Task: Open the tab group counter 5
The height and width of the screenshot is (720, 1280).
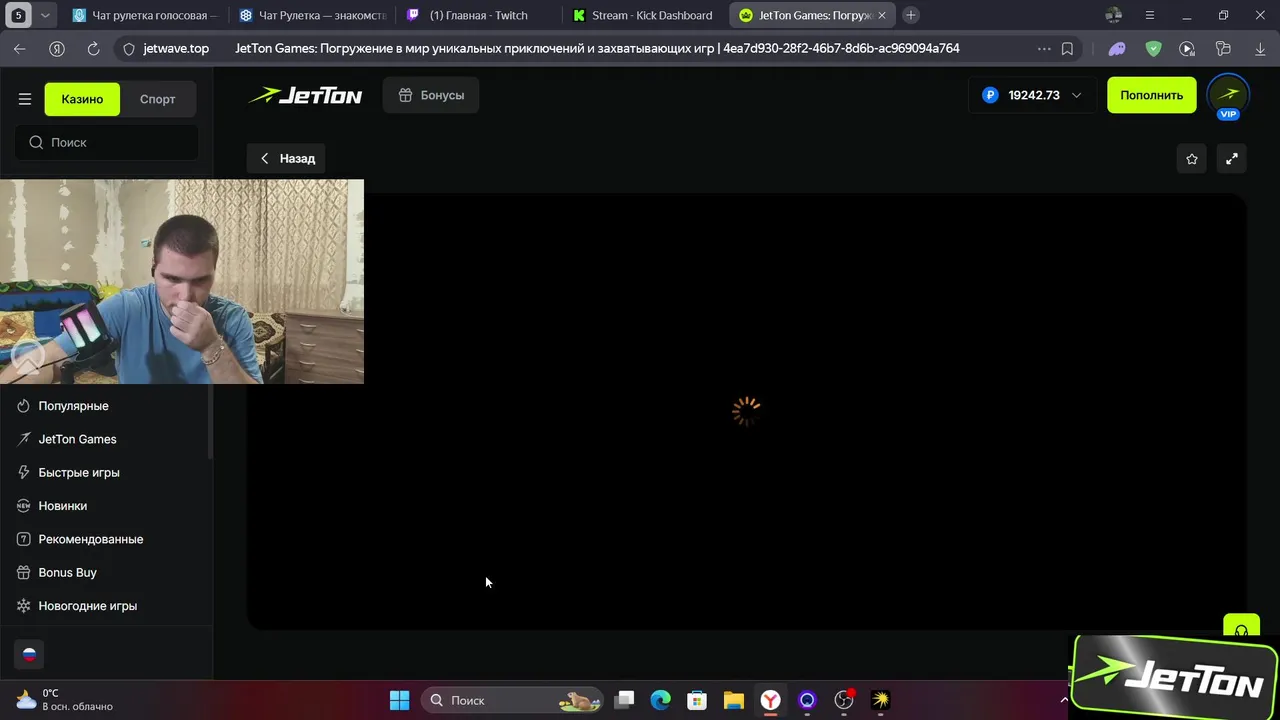Action: pos(18,15)
